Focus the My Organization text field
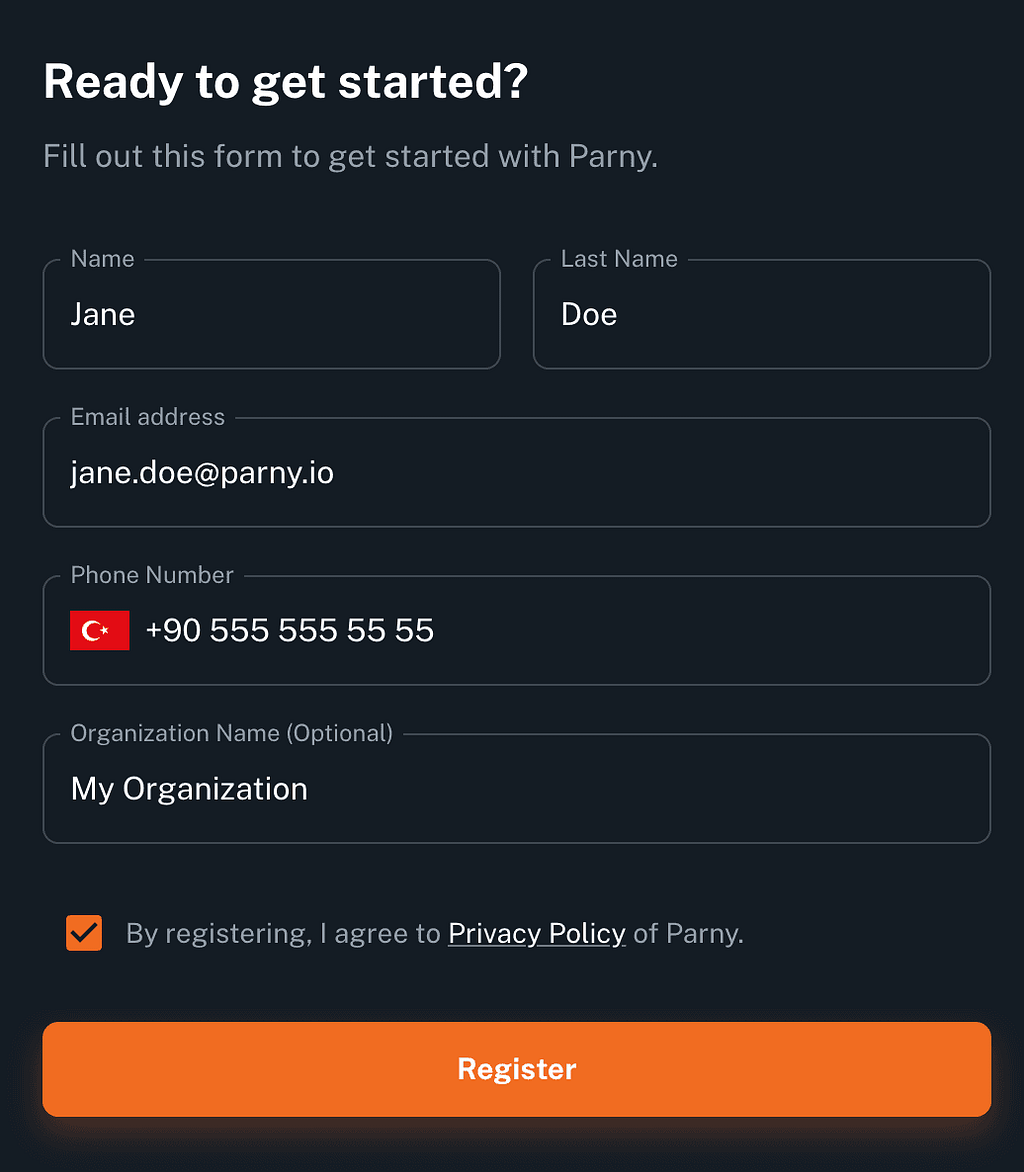 pyautogui.click(x=516, y=789)
